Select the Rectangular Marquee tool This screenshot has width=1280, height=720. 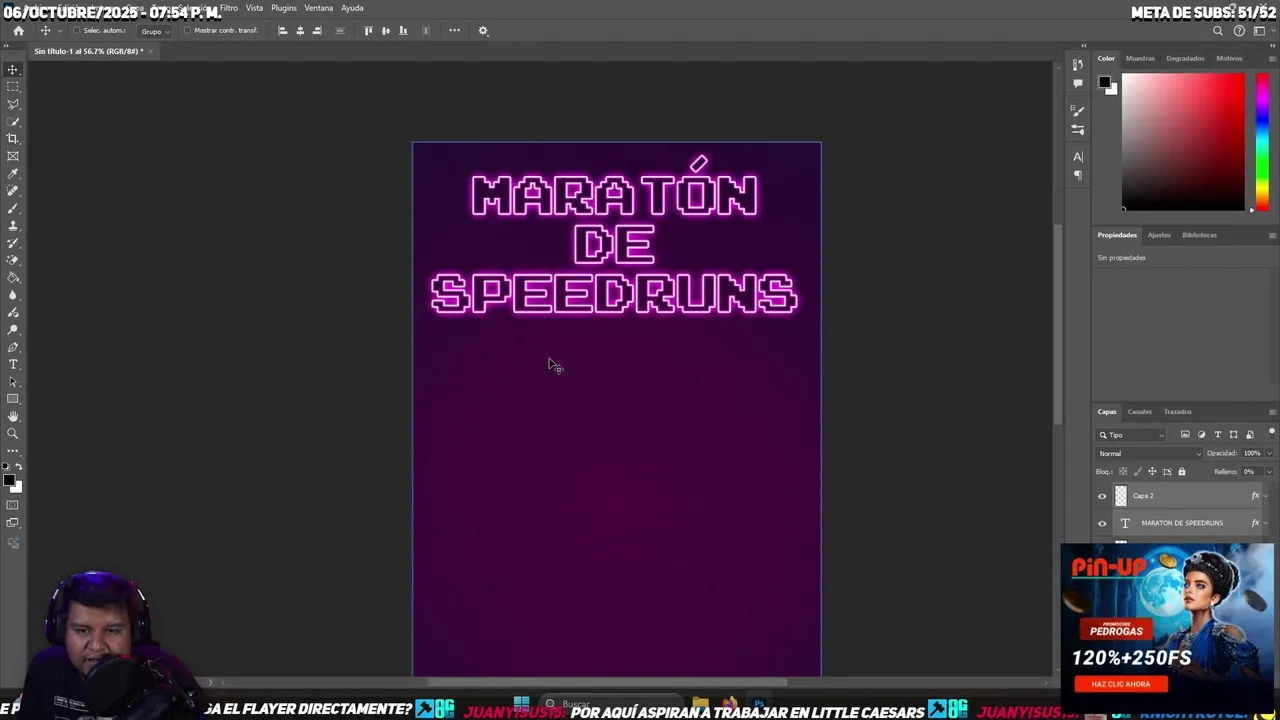(13, 87)
